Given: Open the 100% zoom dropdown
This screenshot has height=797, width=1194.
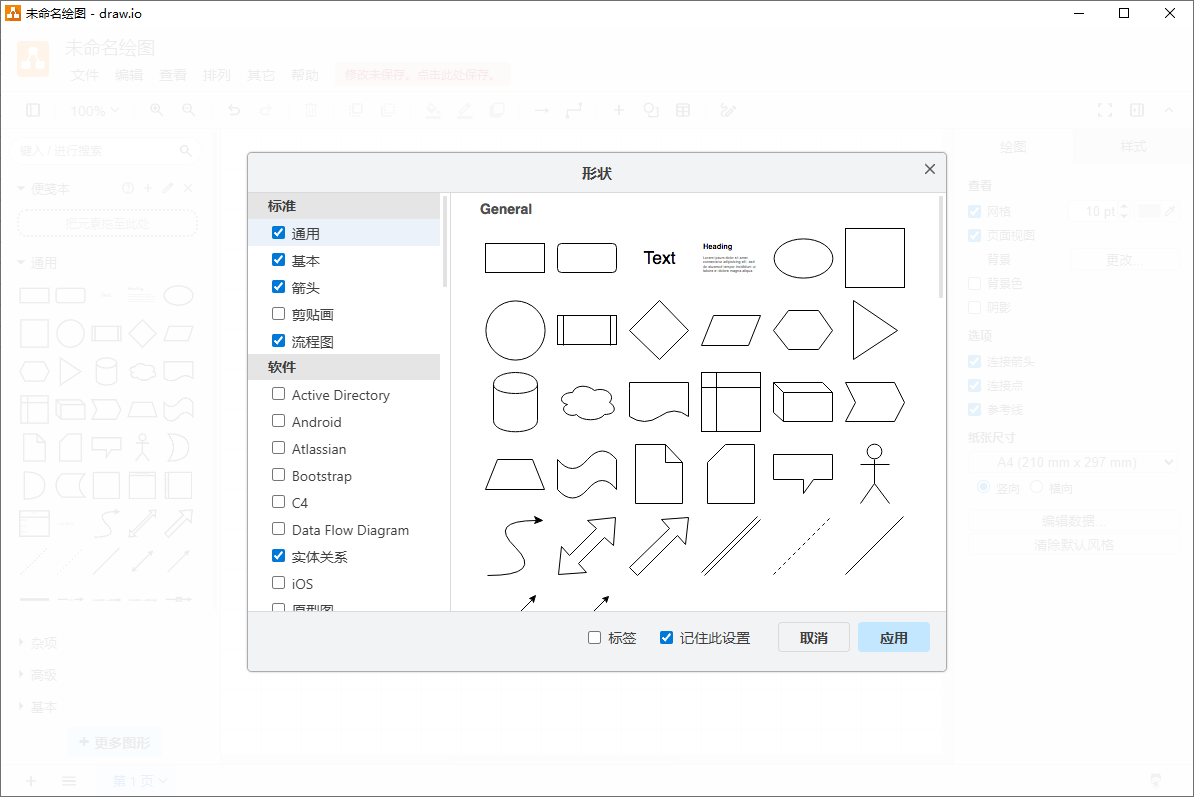Looking at the screenshot, I should [x=93, y=110].
